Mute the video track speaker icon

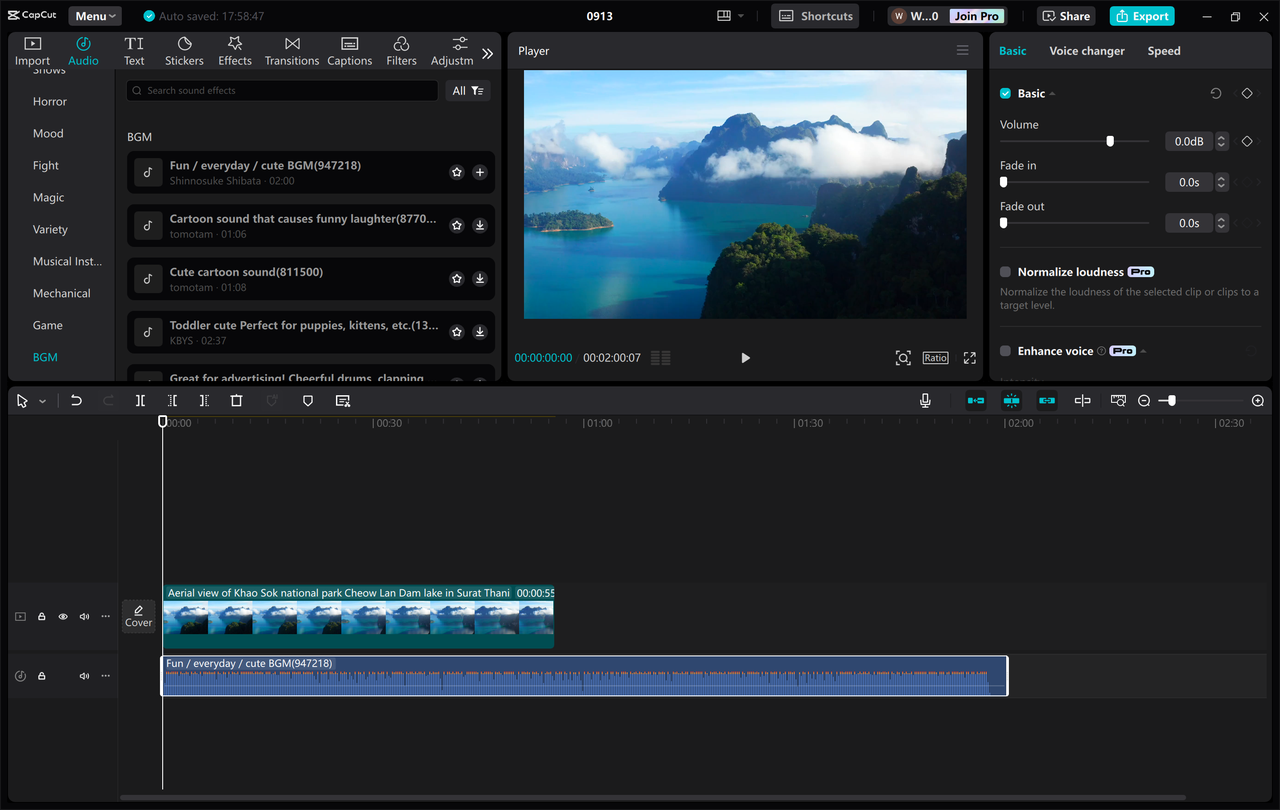84,616
